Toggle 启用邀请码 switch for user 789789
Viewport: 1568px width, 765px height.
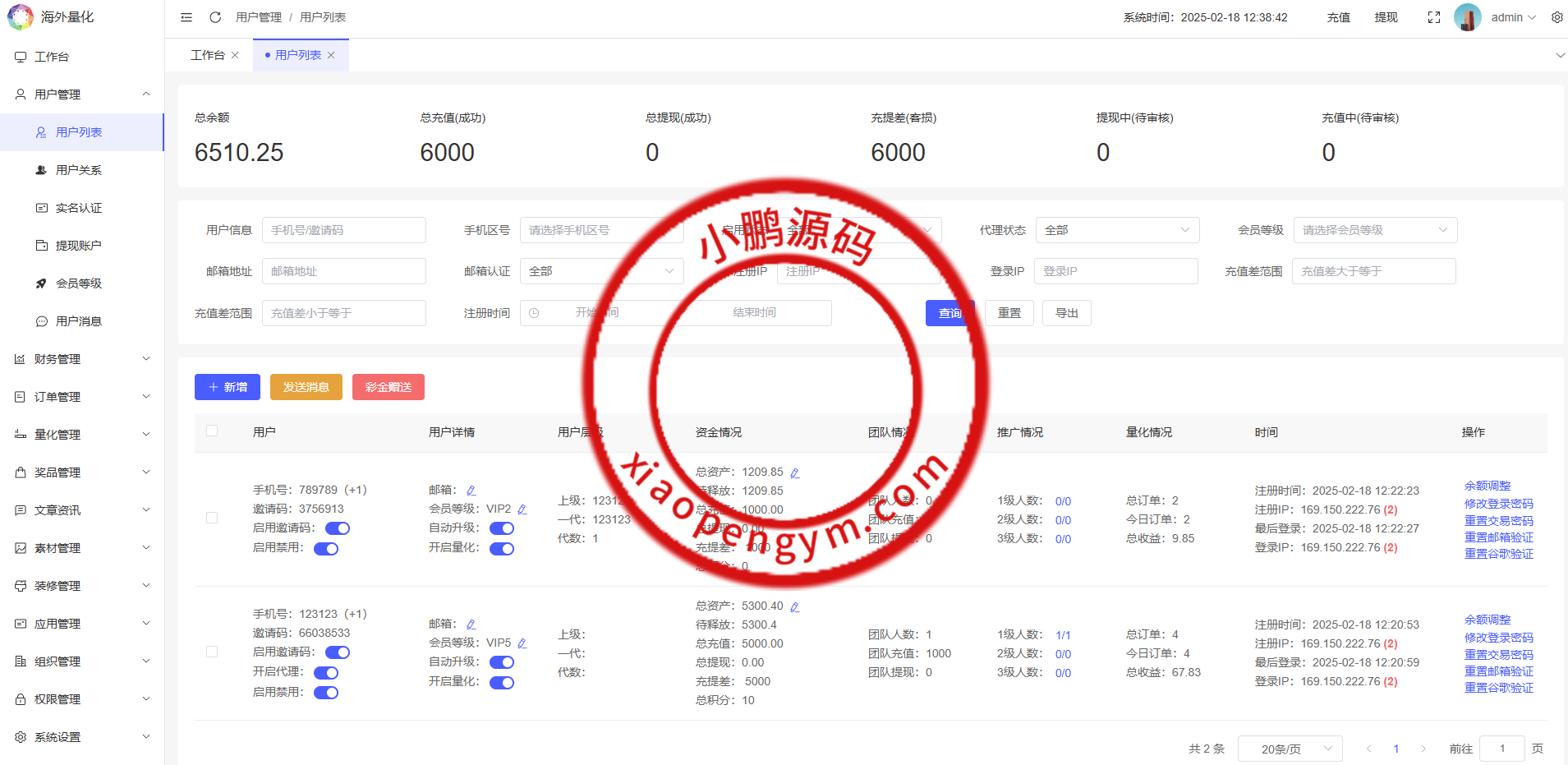tap(338, 528)
